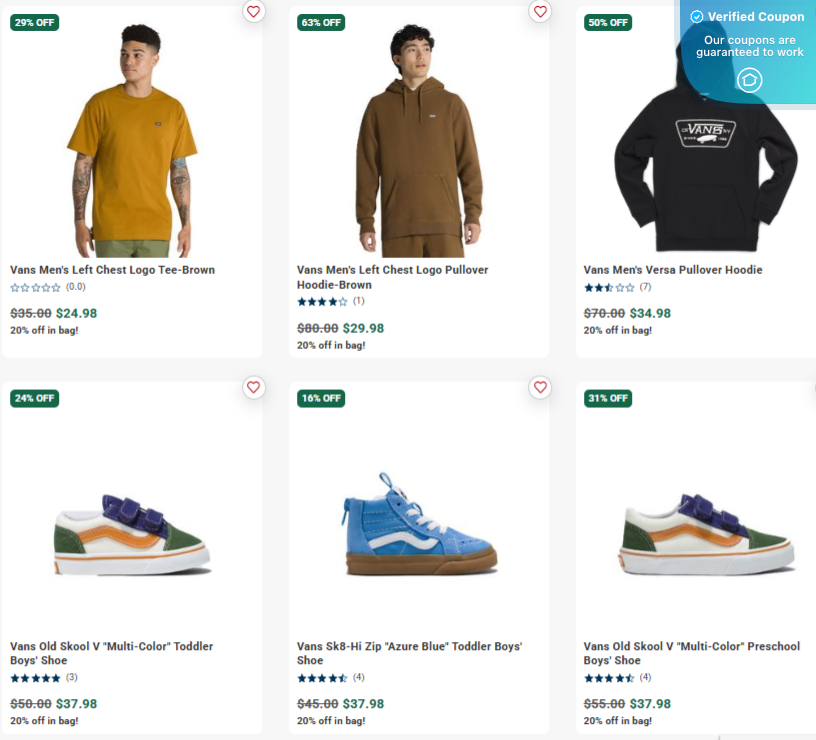Viewport: 816px width, 740px height.
Task: Click the star rating of the Old Skool V preschool shoe
Action: tap(608, 677)
